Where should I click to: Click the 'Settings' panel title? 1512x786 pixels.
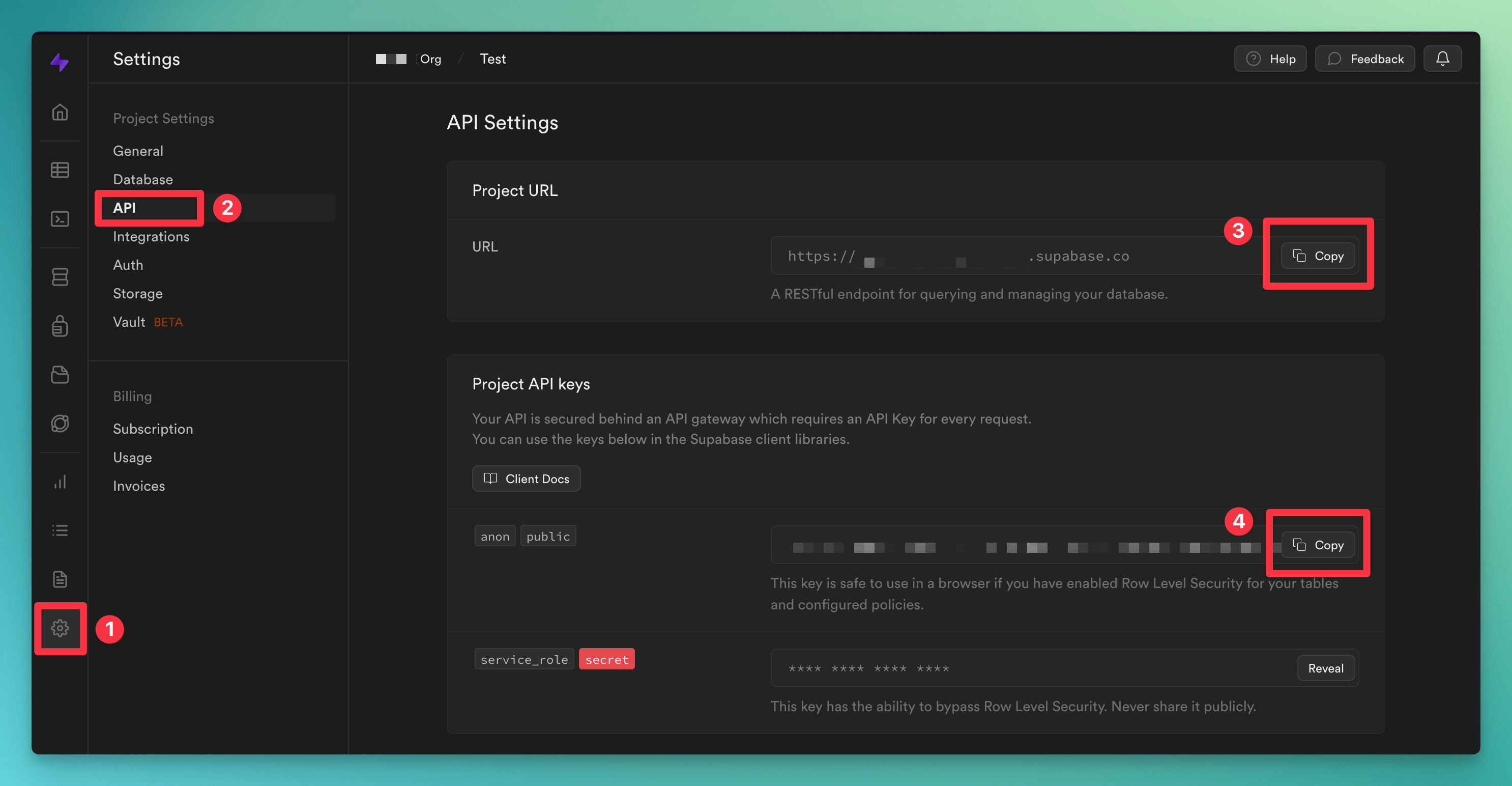point(146,59)
